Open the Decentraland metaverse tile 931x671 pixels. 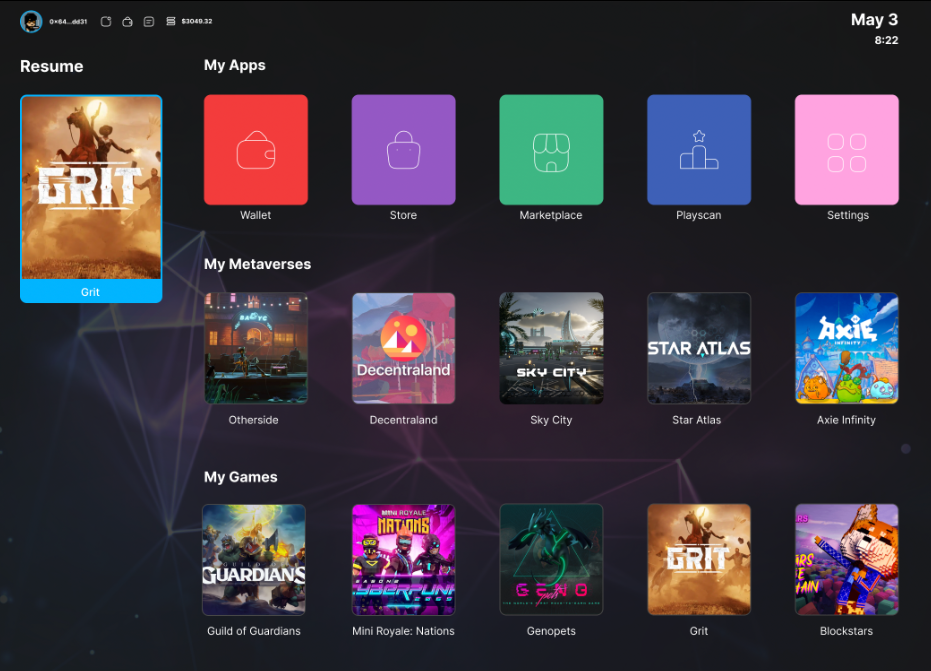click(404, 348)
